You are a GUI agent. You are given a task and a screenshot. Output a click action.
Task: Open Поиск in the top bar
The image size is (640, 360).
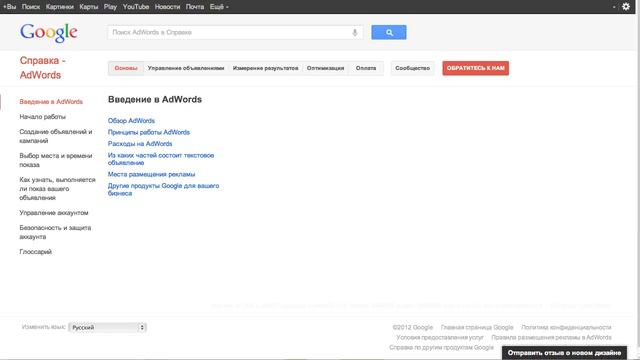[31, 7]
